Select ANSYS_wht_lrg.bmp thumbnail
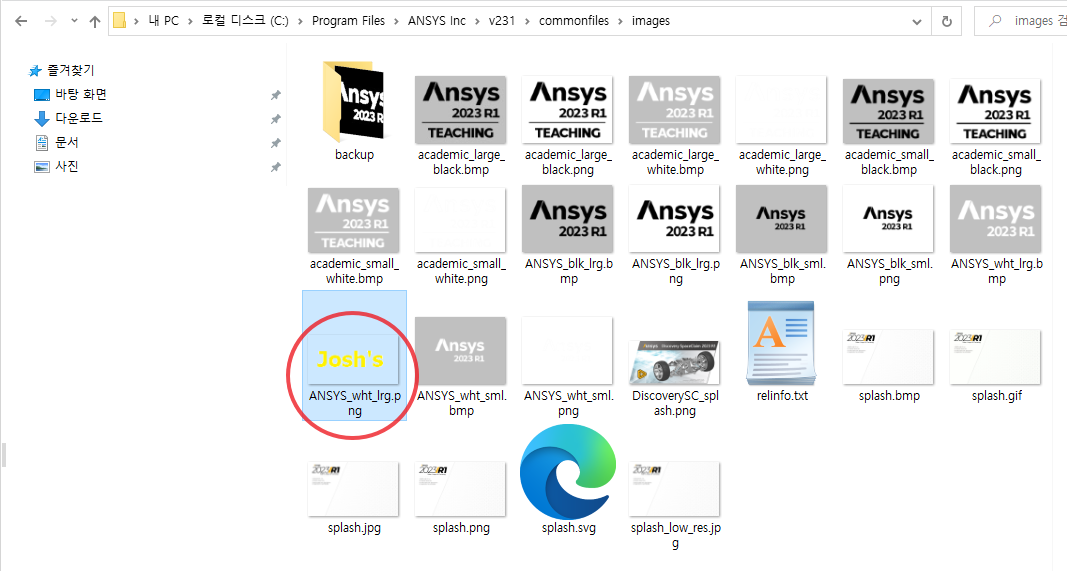The image size is (1067, 571). tap(996, 218)
